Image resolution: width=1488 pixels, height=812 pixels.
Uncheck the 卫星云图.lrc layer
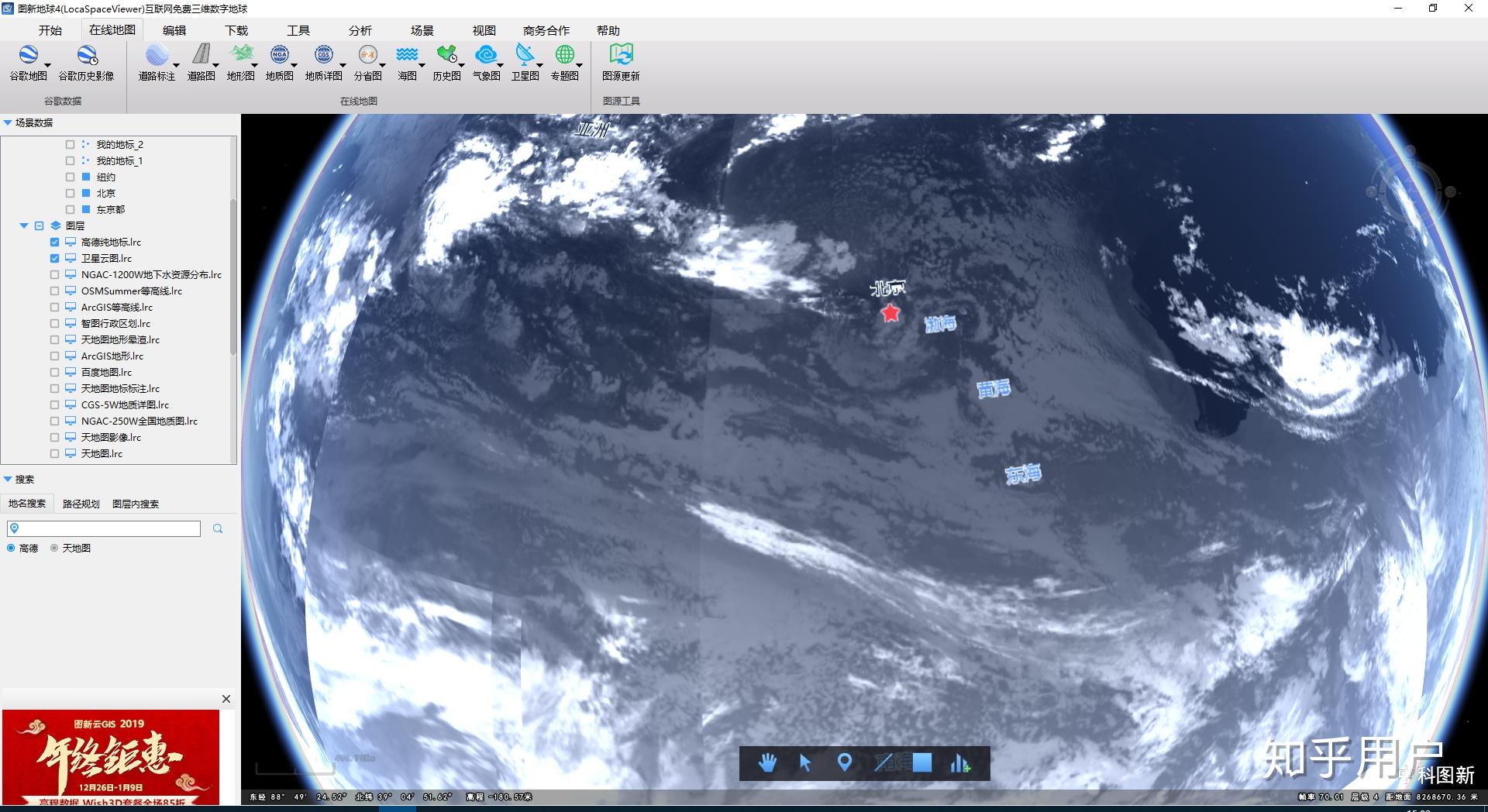pyautogui.click(x=54, y=258)
